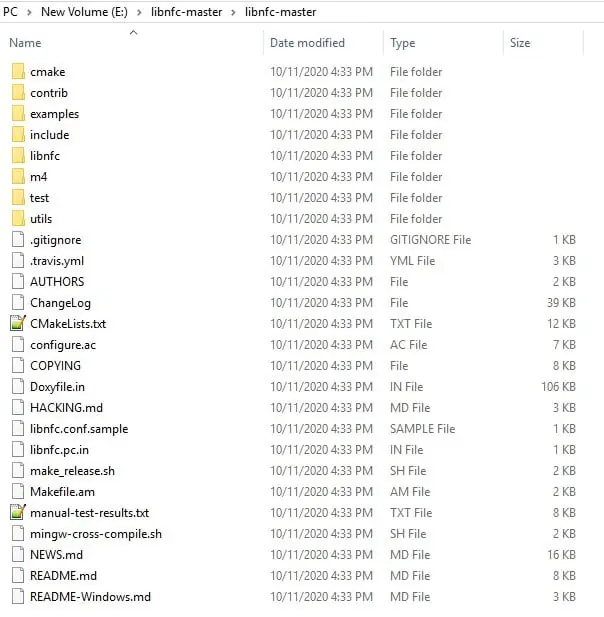Select the .gitignore file icon

pos(17,240)
